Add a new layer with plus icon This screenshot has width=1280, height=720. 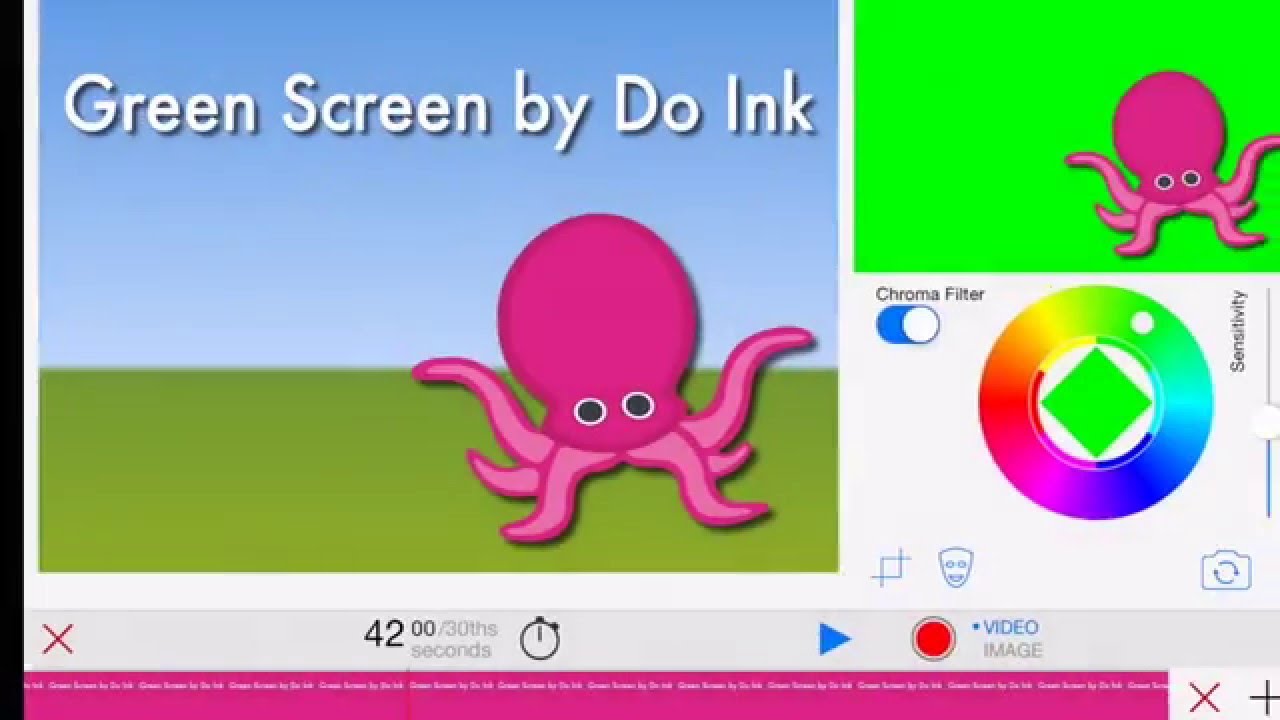[x=1265, y=697]
